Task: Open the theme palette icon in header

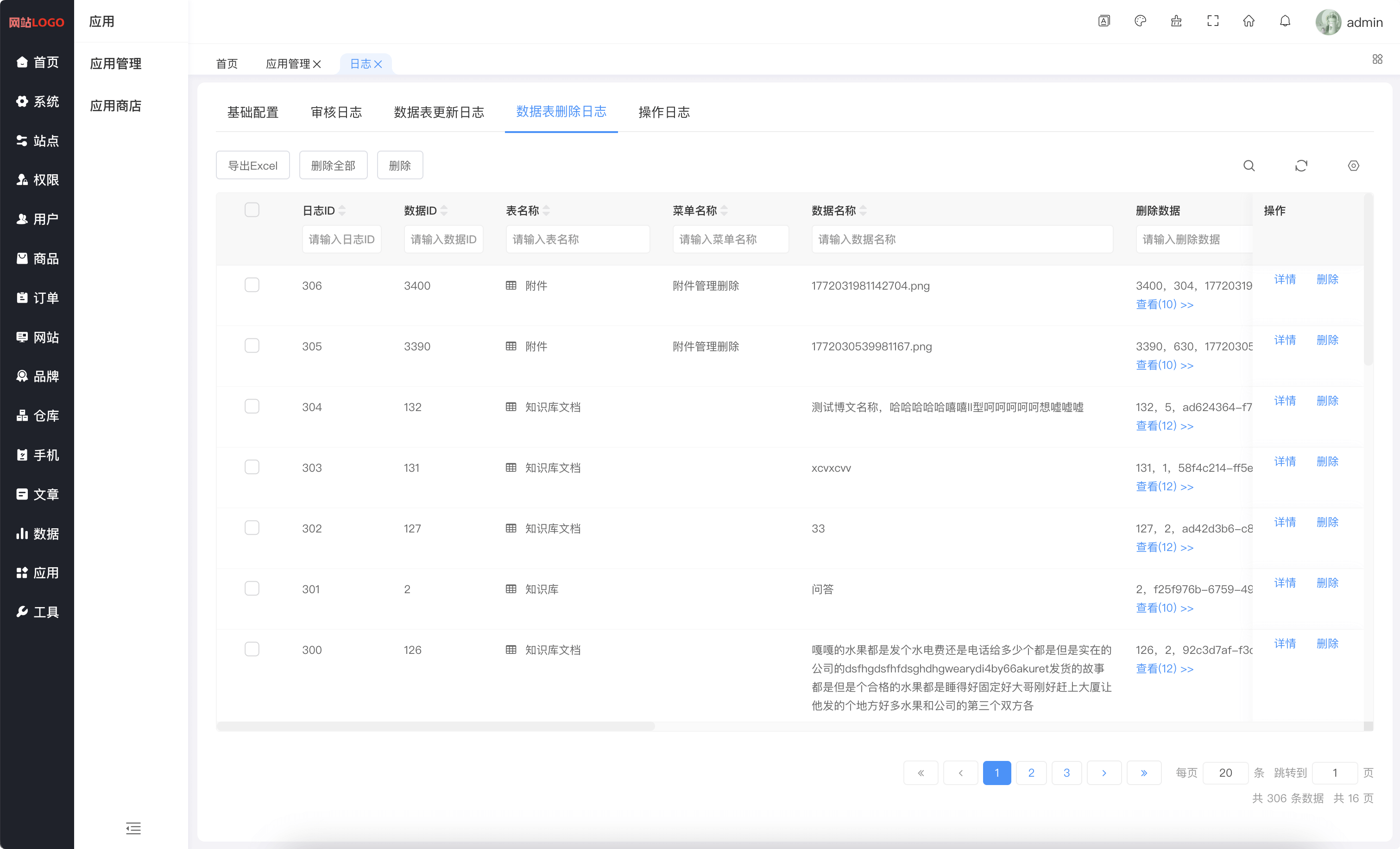Action: [1140, 21]
